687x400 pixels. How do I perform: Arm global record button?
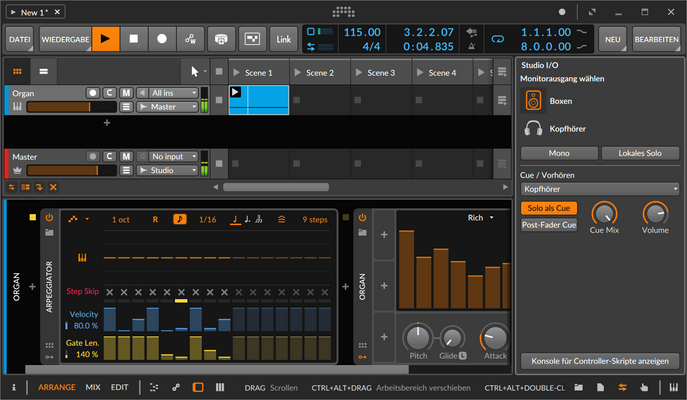click(162, 39)
